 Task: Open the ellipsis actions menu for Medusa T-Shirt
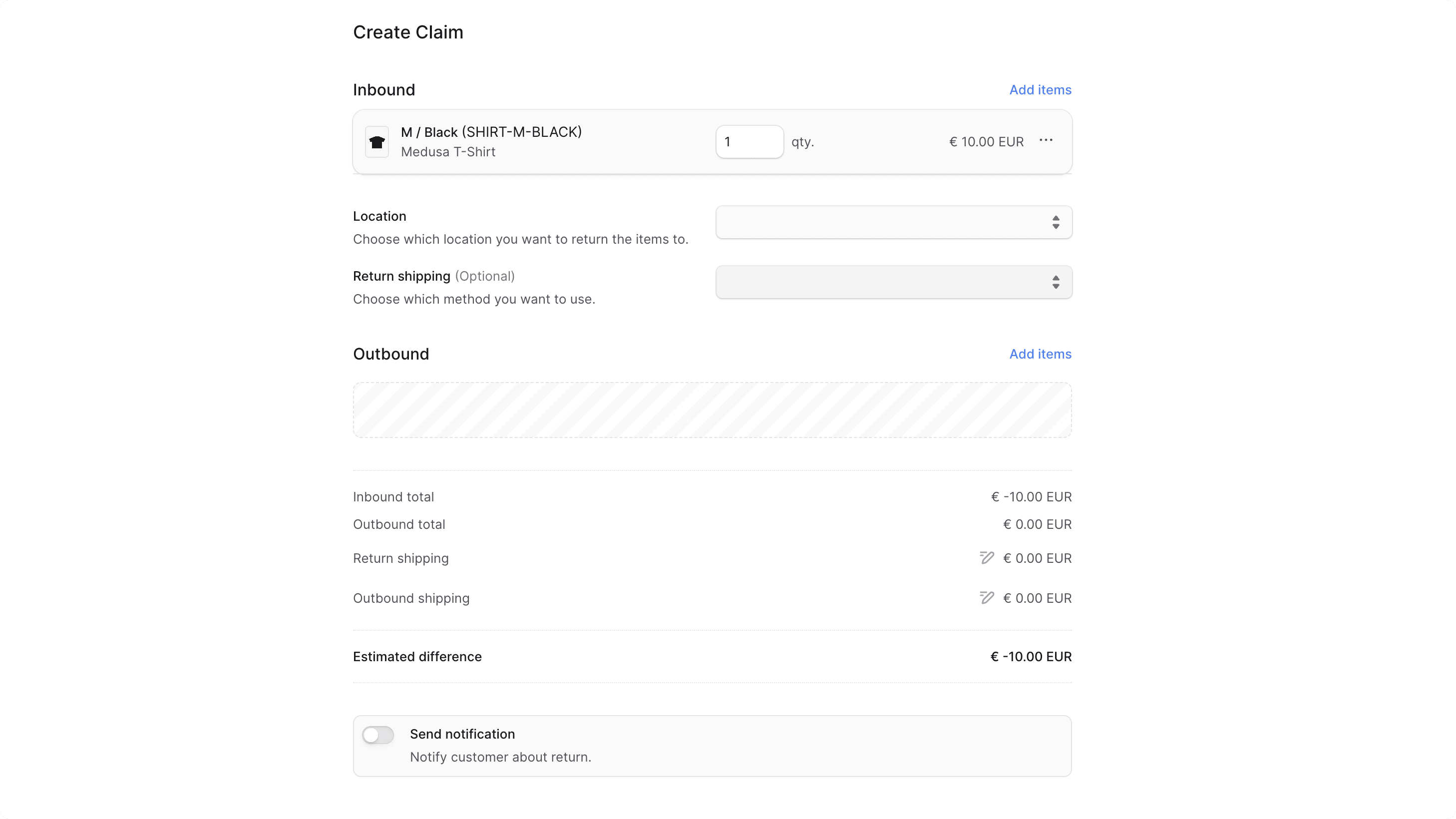click(x=1046, y=141)
